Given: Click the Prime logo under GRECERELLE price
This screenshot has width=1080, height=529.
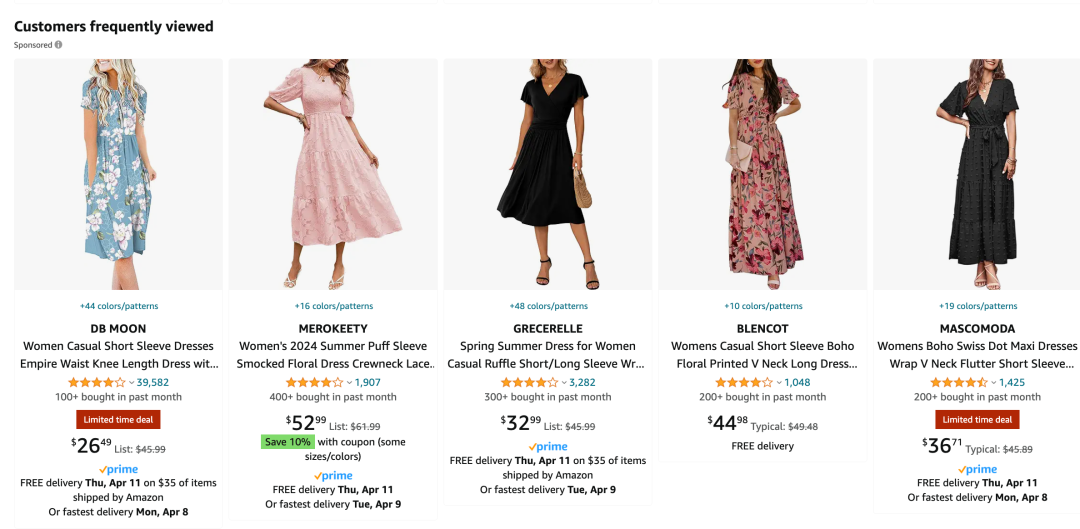Looking at the screenshot, I should coord(547,447).
